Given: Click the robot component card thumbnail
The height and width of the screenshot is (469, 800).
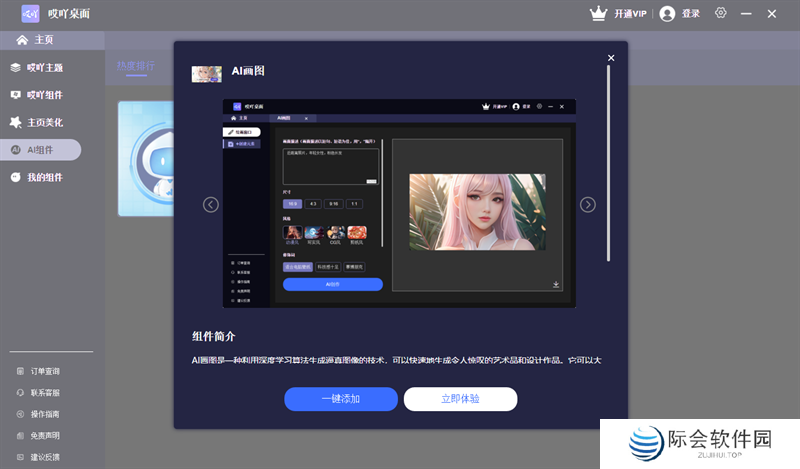Looking at the screenshot, I should 146,159.
